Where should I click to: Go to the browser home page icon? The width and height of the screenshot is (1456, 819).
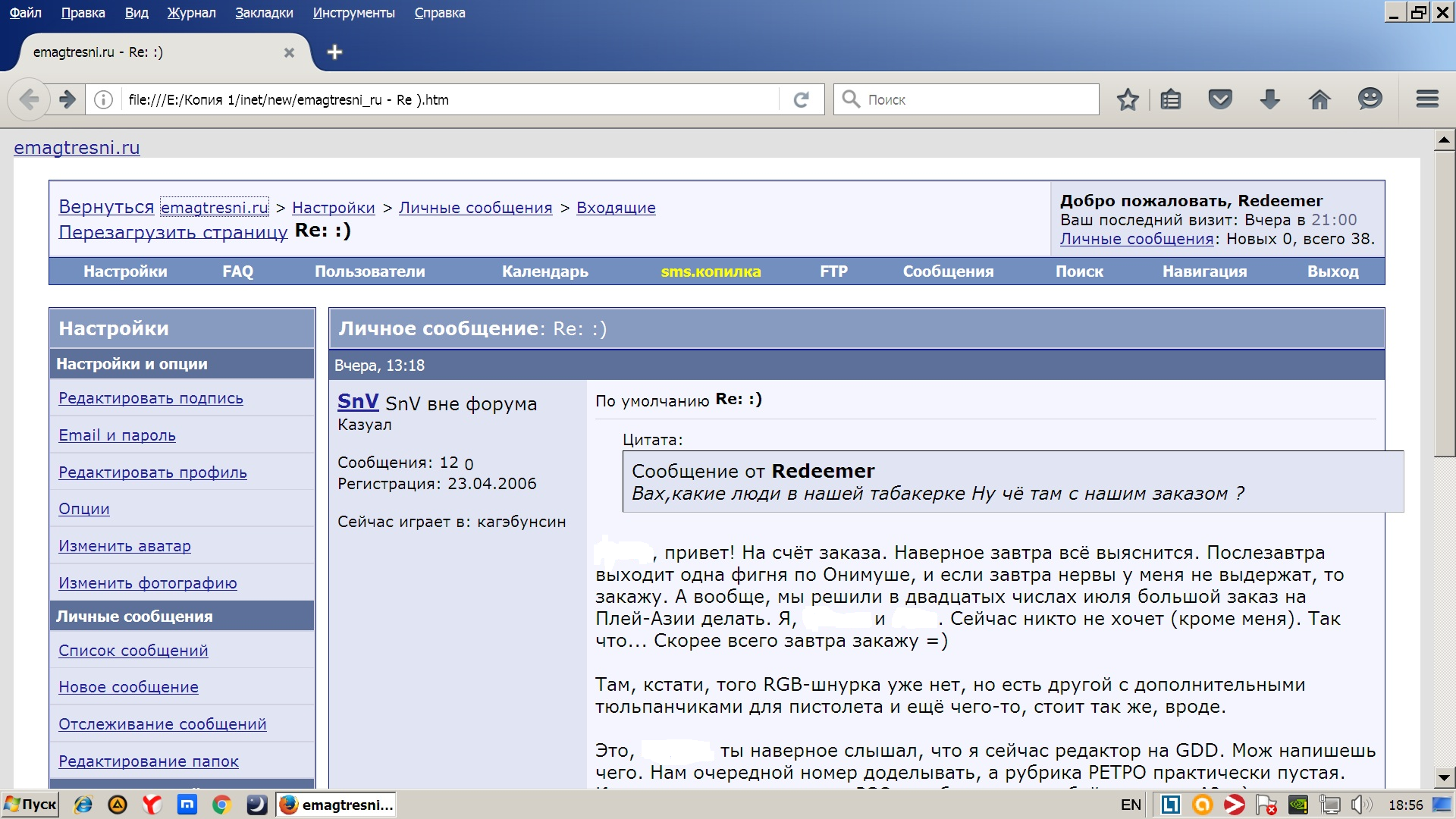click(x=1319, y=99)
